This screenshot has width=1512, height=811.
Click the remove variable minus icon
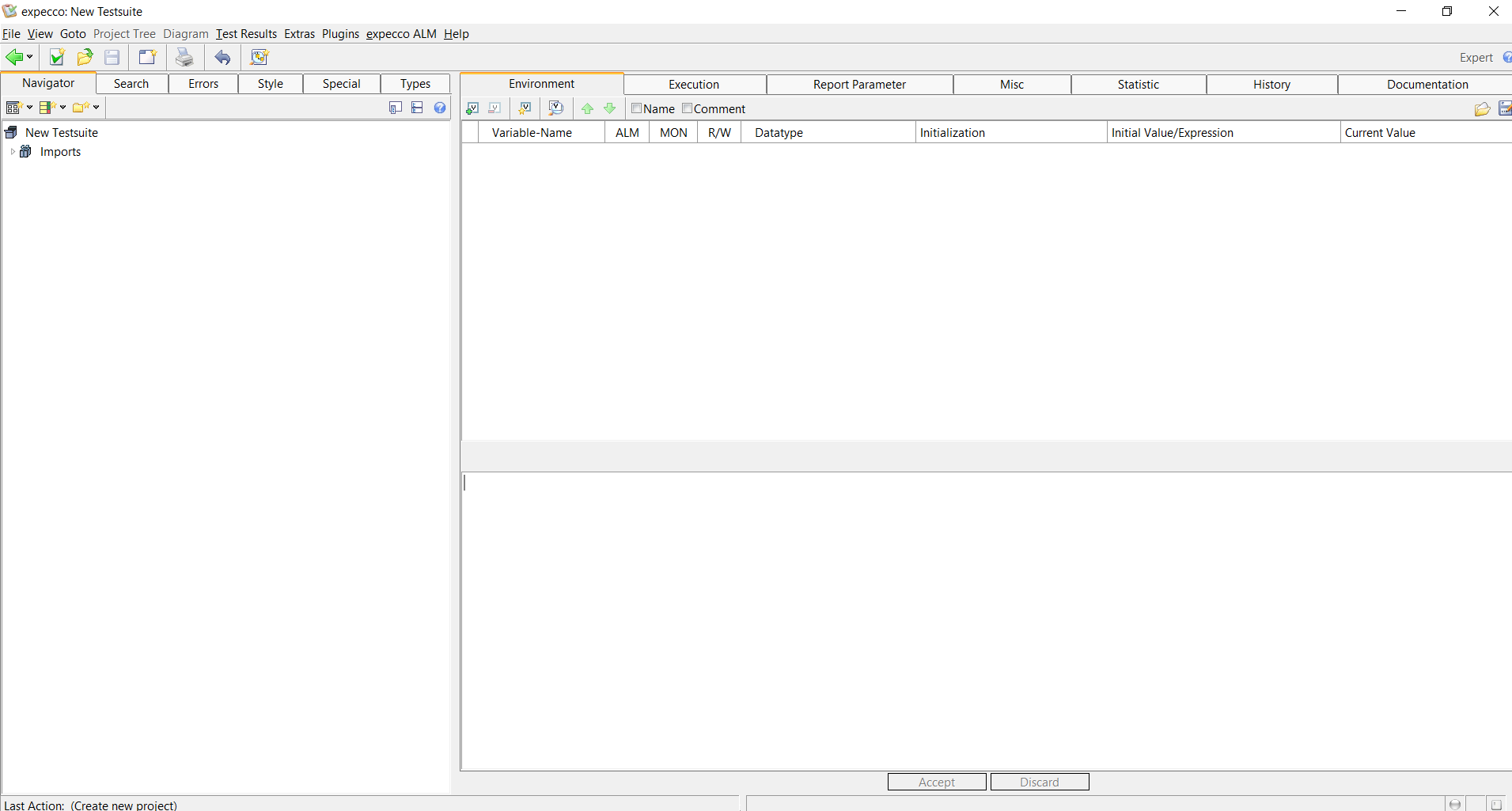[495, 108]
